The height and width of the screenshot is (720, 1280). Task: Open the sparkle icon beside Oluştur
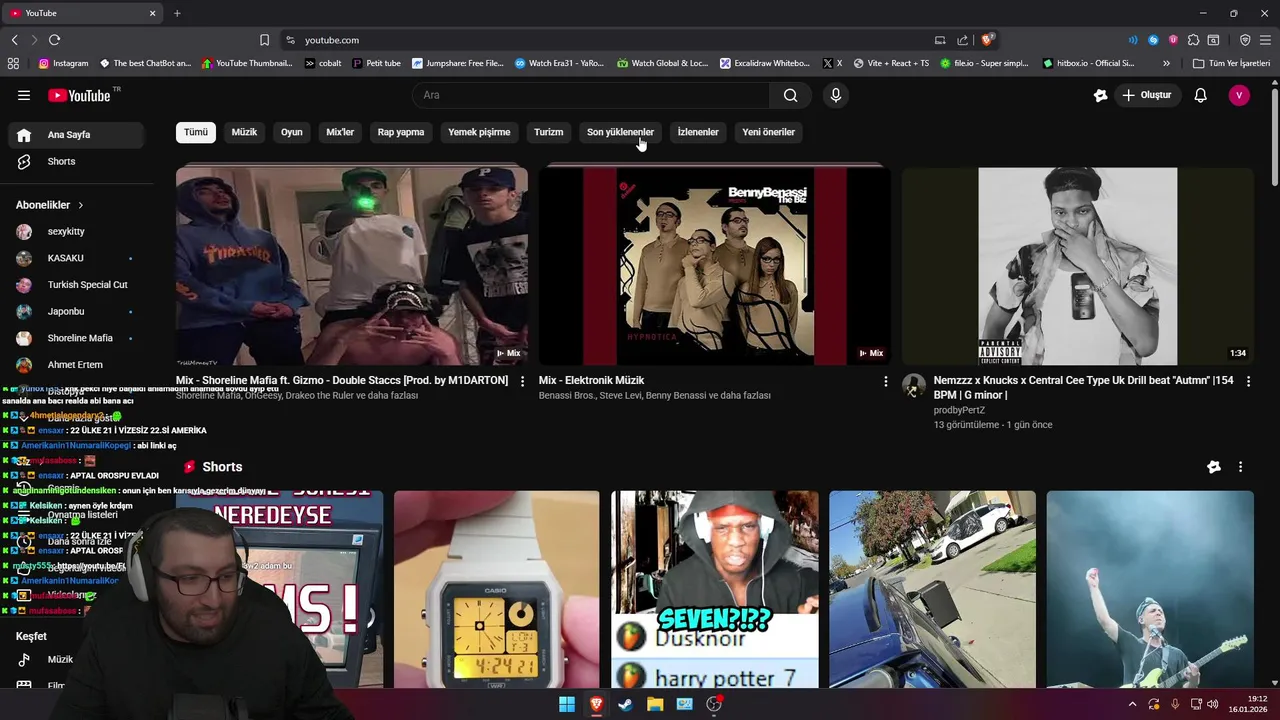click(x=1101, y=95)
